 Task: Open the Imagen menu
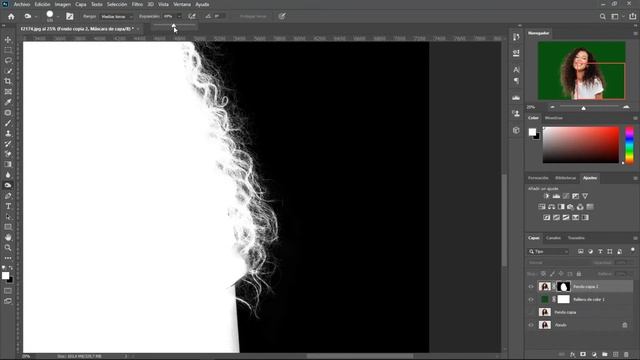tap(62, 4)
